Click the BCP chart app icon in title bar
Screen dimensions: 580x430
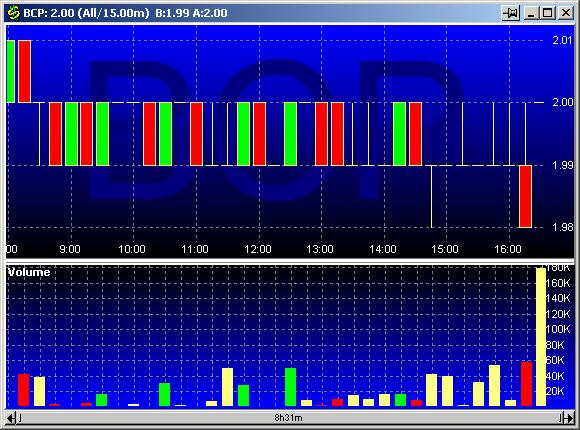13,13
